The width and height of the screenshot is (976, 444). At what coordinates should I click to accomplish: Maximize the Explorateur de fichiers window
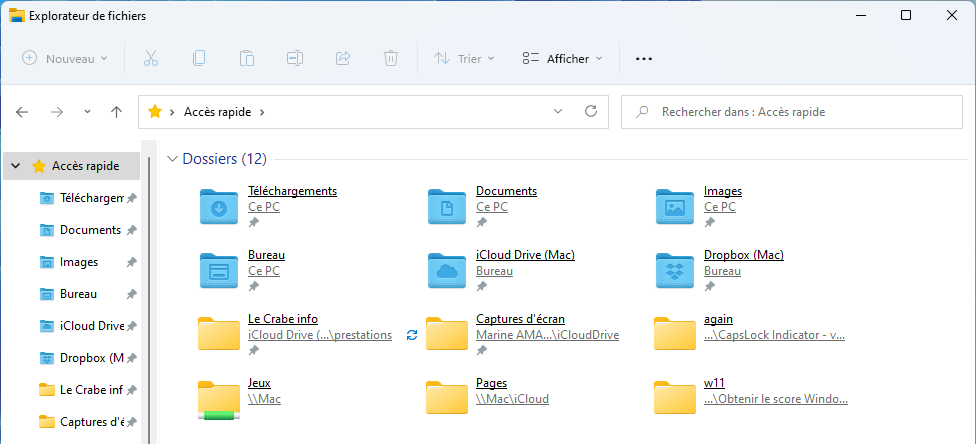pos(906,16)
